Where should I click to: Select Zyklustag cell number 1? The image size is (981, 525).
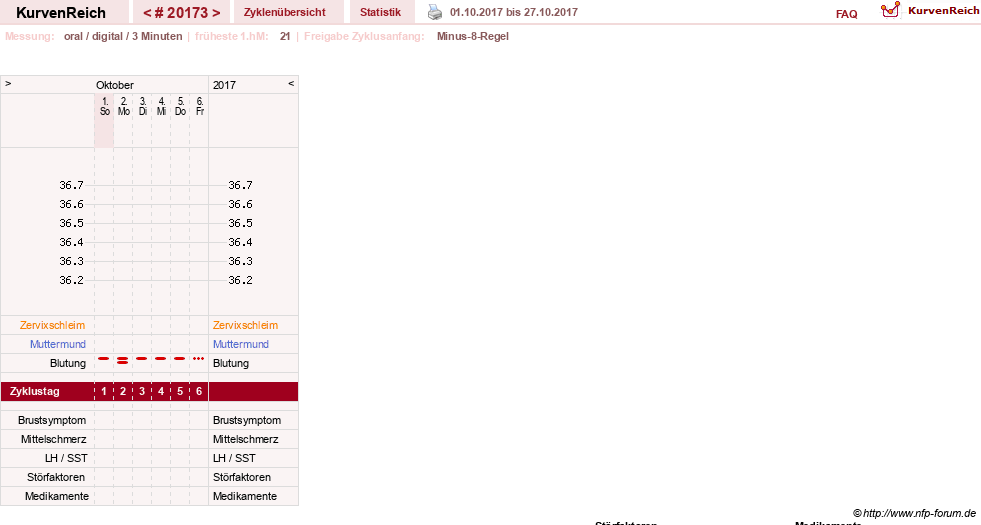[104, 392]
